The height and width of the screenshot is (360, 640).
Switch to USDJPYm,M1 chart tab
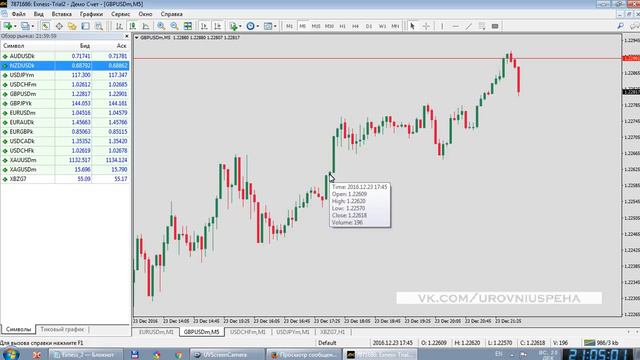click(293, 332)
